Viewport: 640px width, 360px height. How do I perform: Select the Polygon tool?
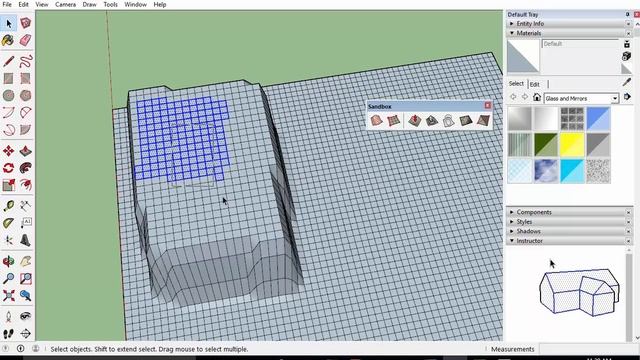point(26,96)
